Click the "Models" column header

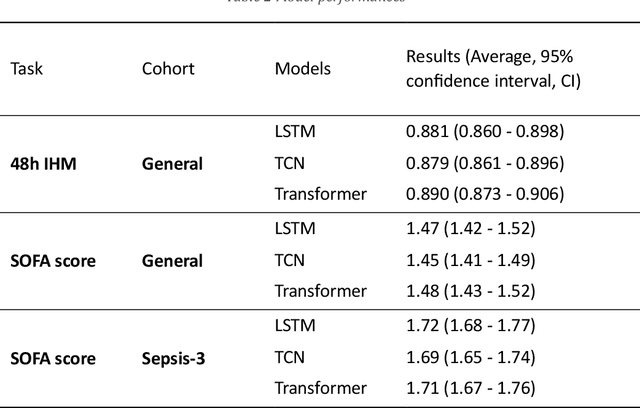tap(303, 69)
